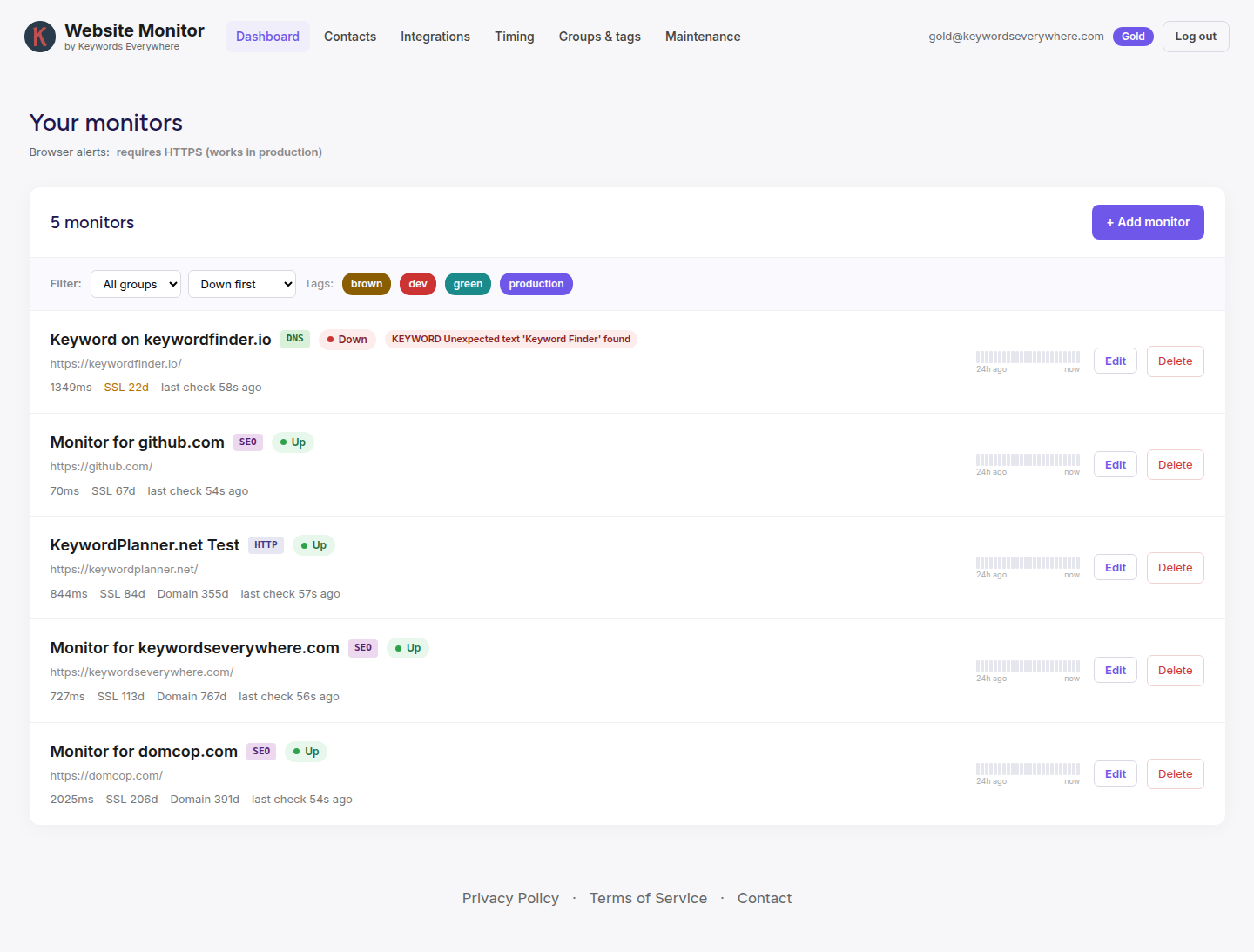Image resolution: width=1254 pixels, height=952 pixels.
Task: Edit the KeywordPlanner.net Test monitor
Action: click(1116, 568)
